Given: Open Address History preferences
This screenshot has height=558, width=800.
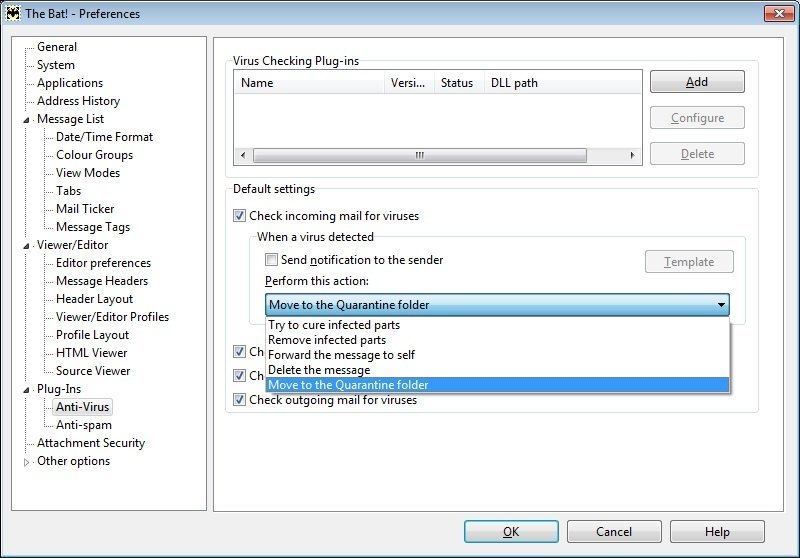Looking at the screenshot, I should tap(79, 101).
